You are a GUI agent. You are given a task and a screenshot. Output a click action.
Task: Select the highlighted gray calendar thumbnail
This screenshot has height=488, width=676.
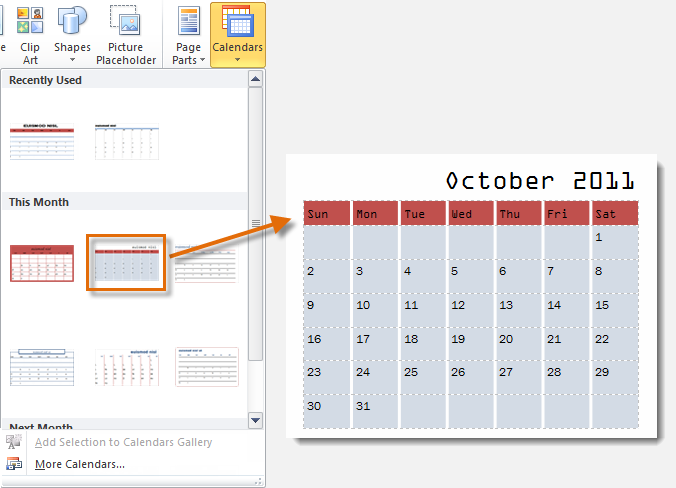pos(126,263)
